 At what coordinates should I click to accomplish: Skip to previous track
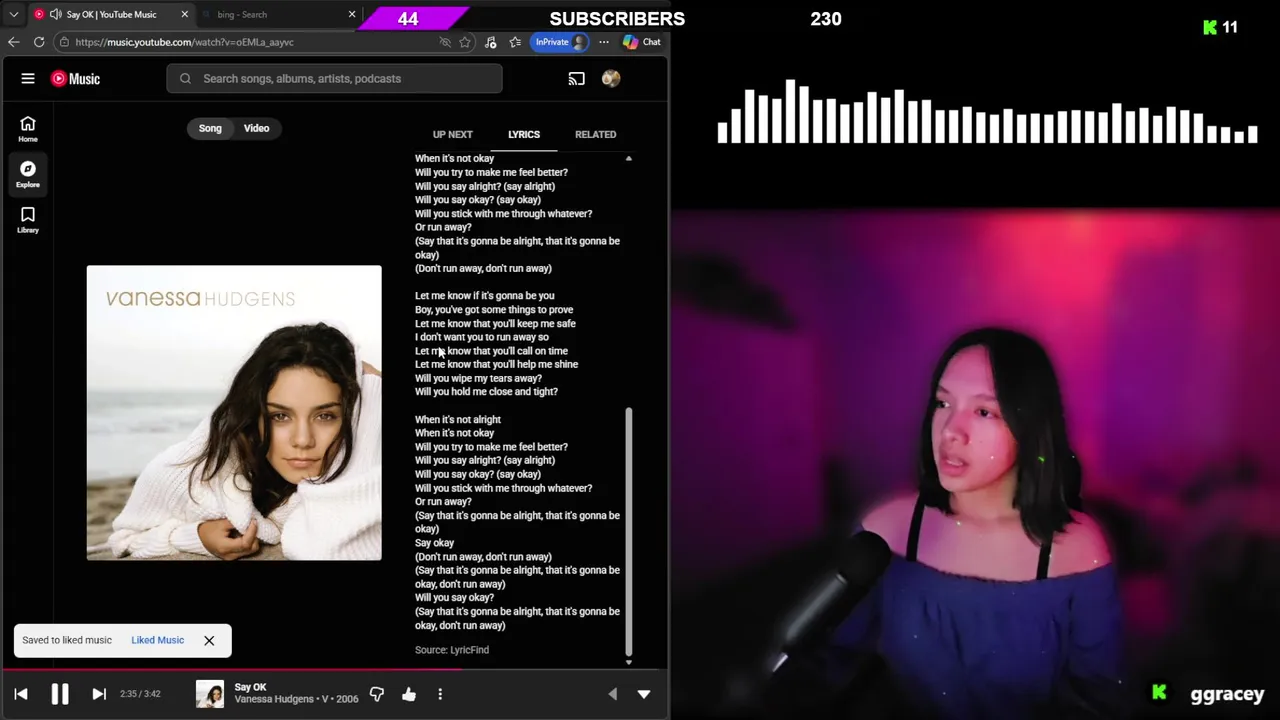[x=21, y=694]
